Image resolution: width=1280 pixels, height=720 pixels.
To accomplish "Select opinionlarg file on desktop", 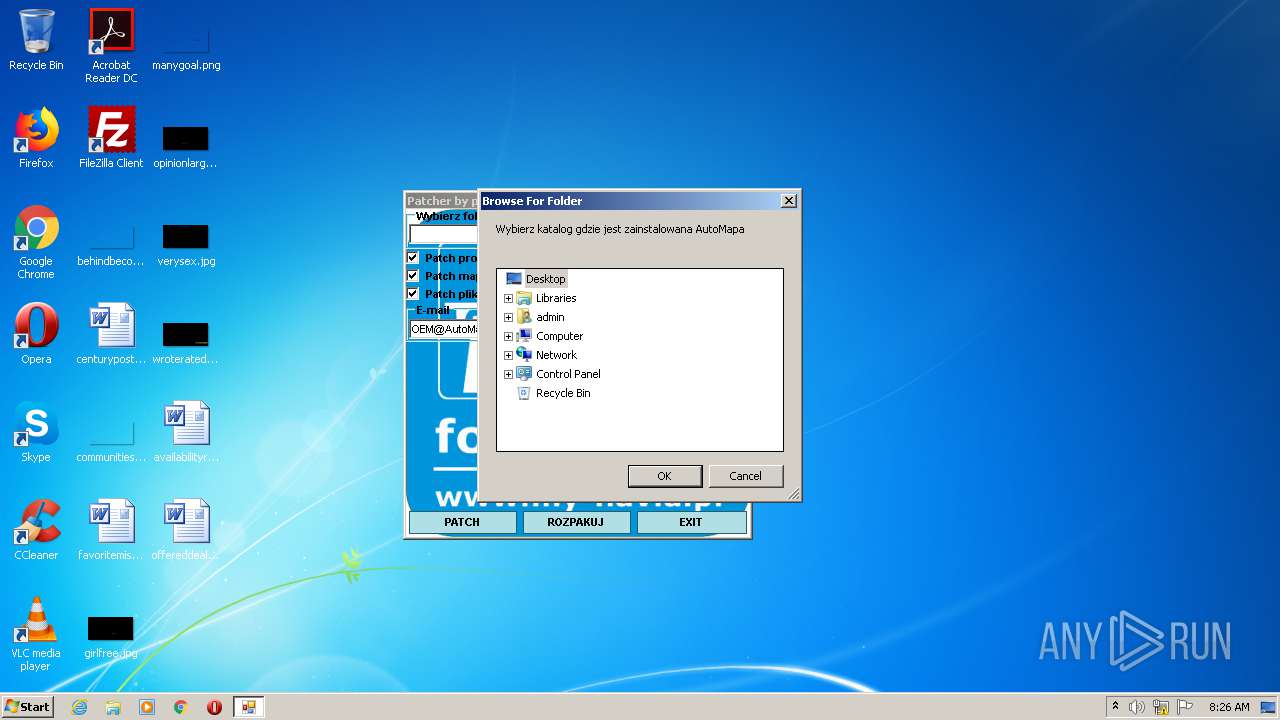I will coord(186,146).
